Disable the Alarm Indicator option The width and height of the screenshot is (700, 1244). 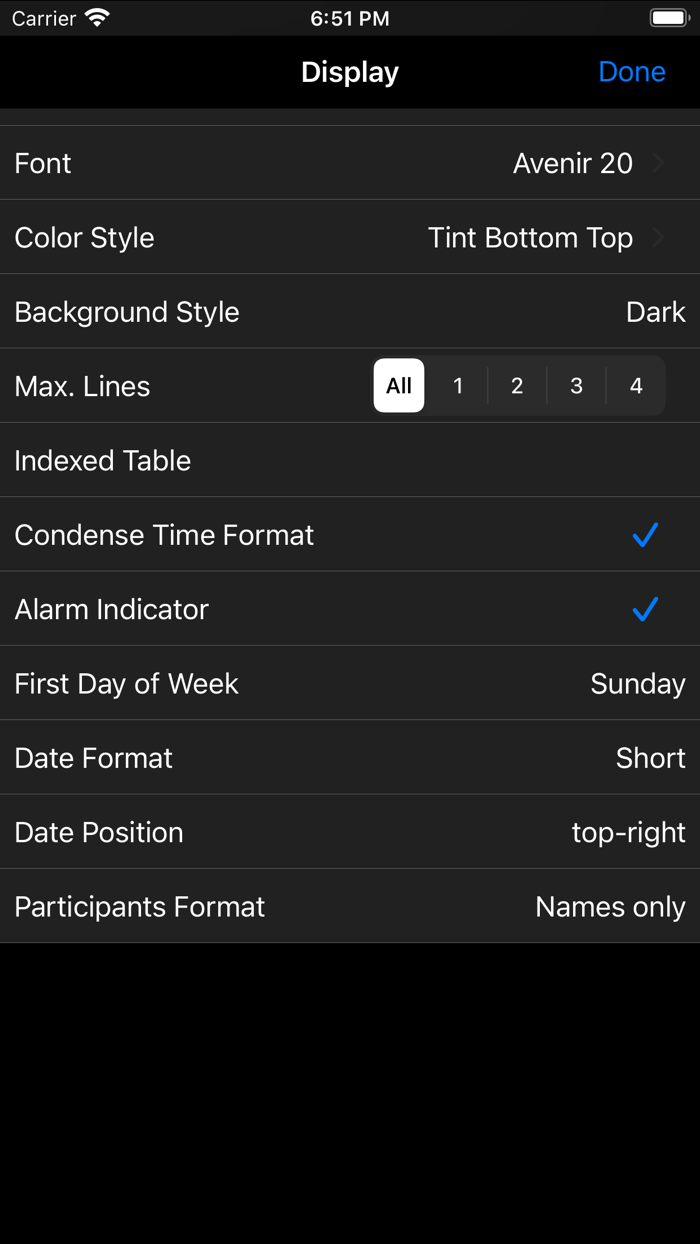[350, 609]
